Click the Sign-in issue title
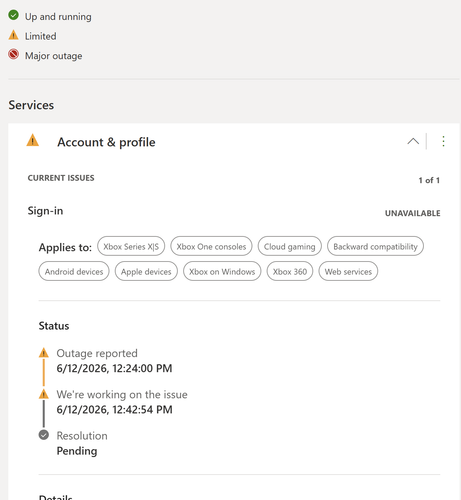 (x=45, y=211)
